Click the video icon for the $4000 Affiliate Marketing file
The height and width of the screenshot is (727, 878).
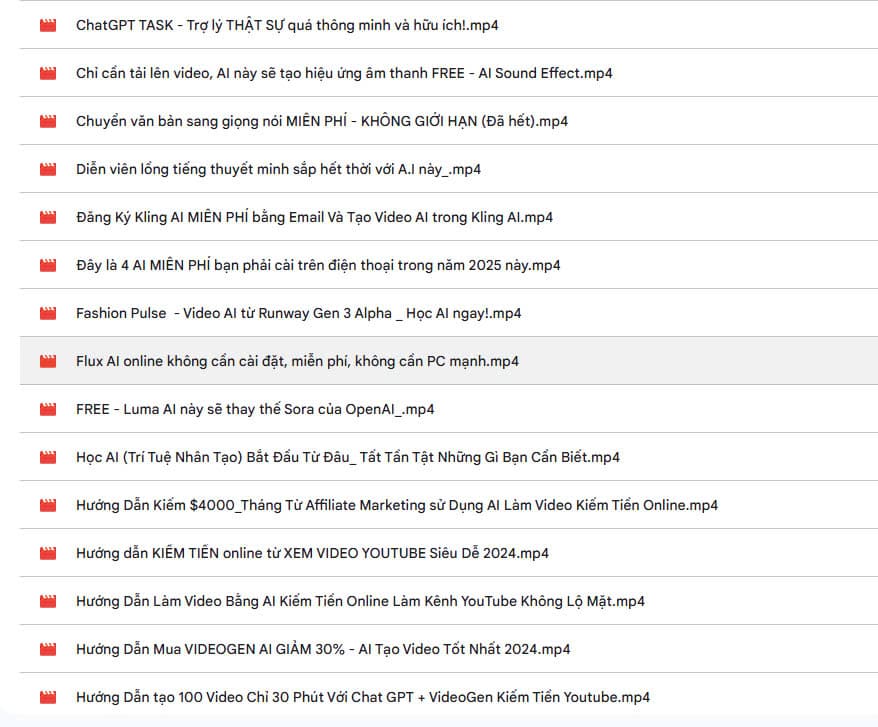point(48,505)
